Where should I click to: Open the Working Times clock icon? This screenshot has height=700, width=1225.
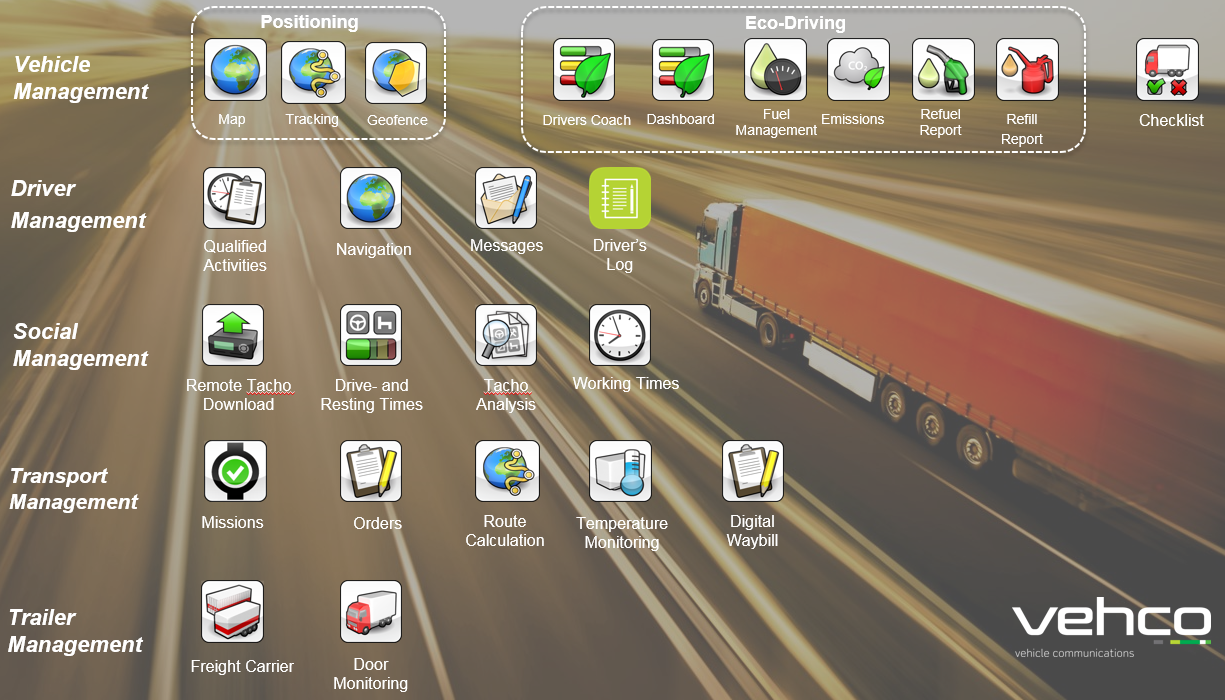[620, 335]
